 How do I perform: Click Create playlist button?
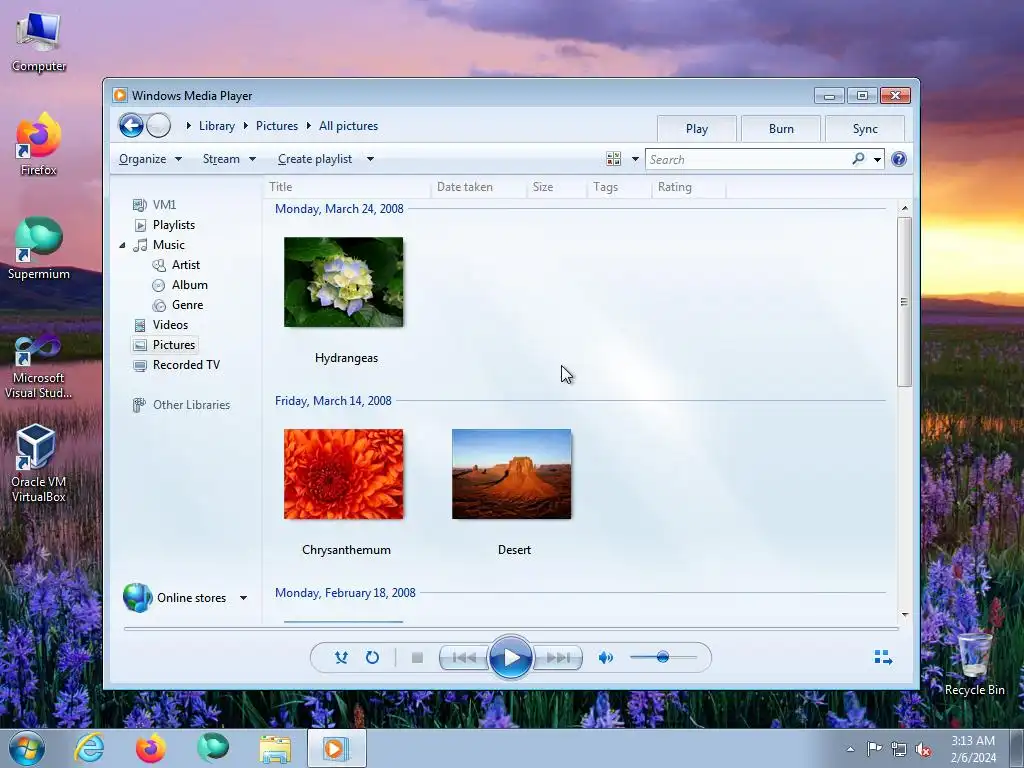(x=315, y=159)
